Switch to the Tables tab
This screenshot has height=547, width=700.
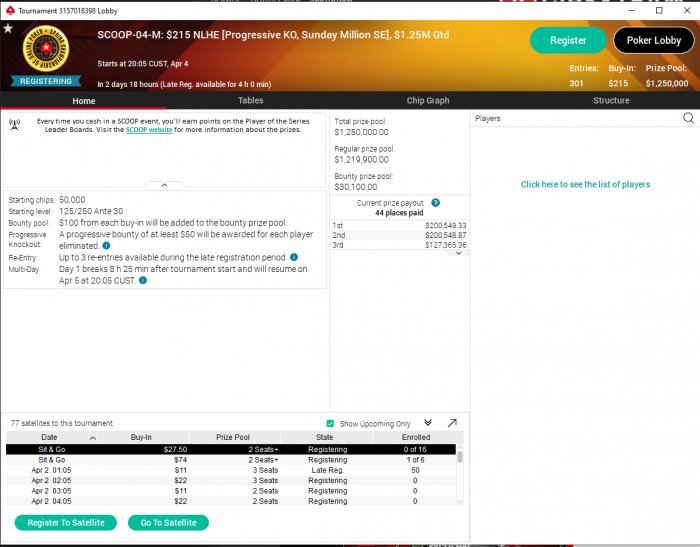pyautogui.click(x=250, y=100)
